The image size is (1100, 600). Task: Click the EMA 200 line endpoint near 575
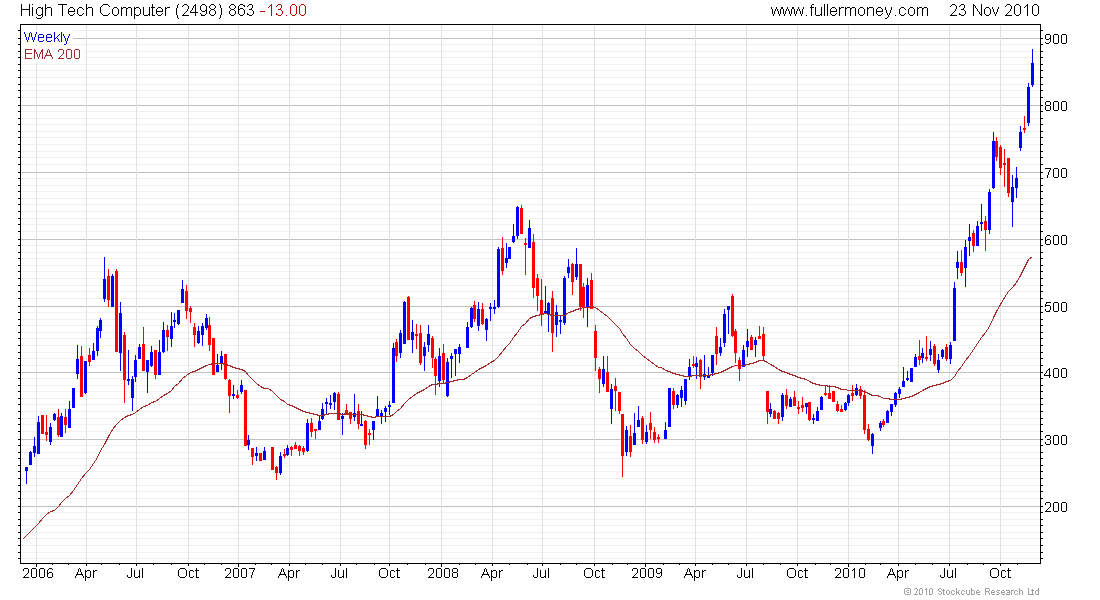pos(1031,258)
